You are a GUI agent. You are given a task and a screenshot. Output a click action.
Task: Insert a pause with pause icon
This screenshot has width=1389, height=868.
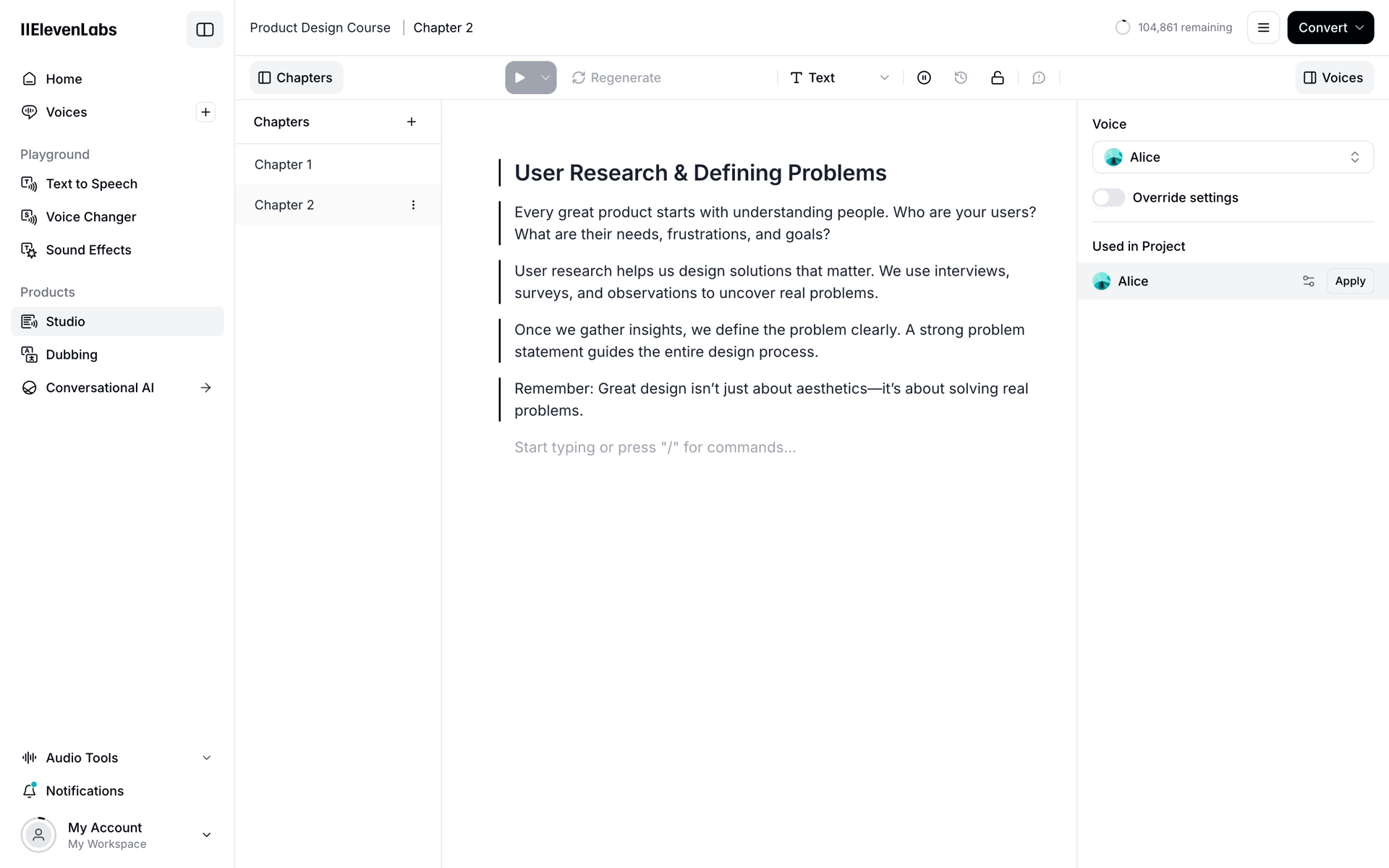[924, 77]
